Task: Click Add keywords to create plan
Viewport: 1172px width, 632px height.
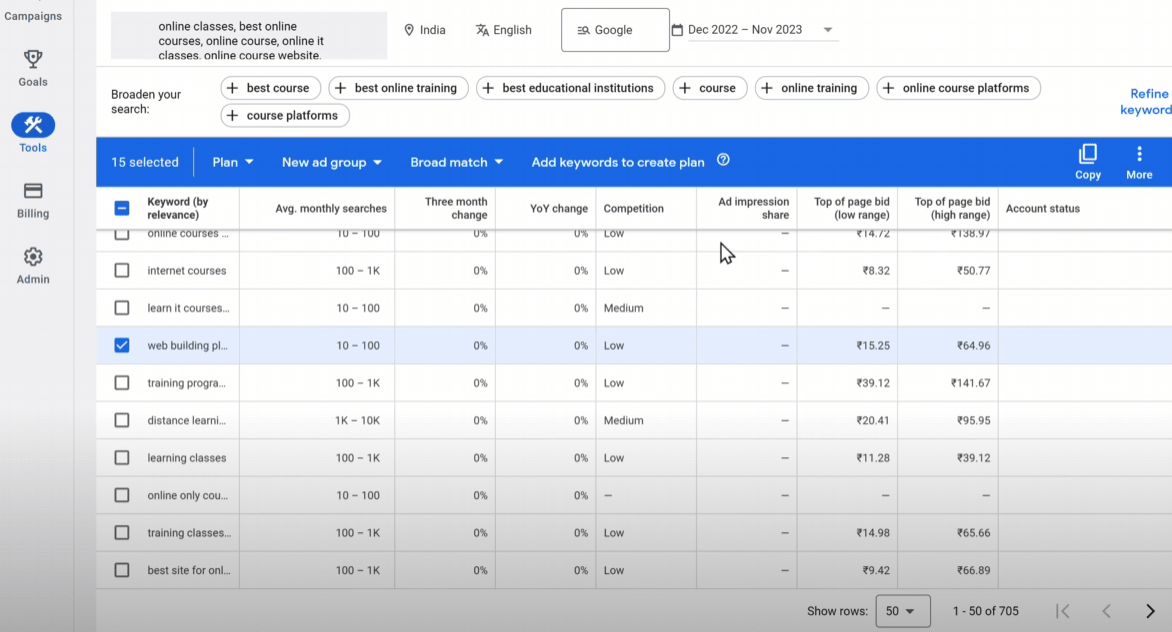Action: point(617,162)
